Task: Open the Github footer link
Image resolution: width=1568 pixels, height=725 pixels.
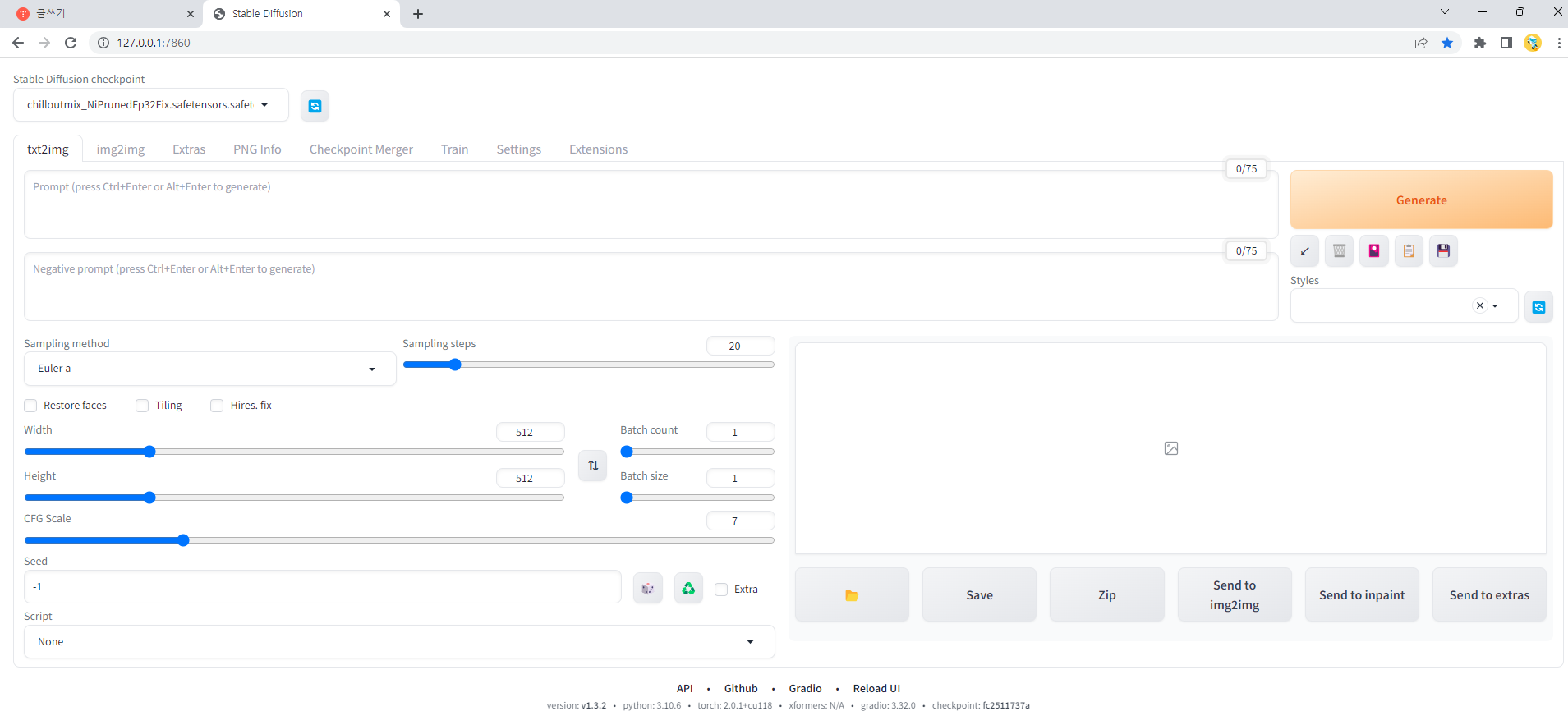Action: coord(741,689)
